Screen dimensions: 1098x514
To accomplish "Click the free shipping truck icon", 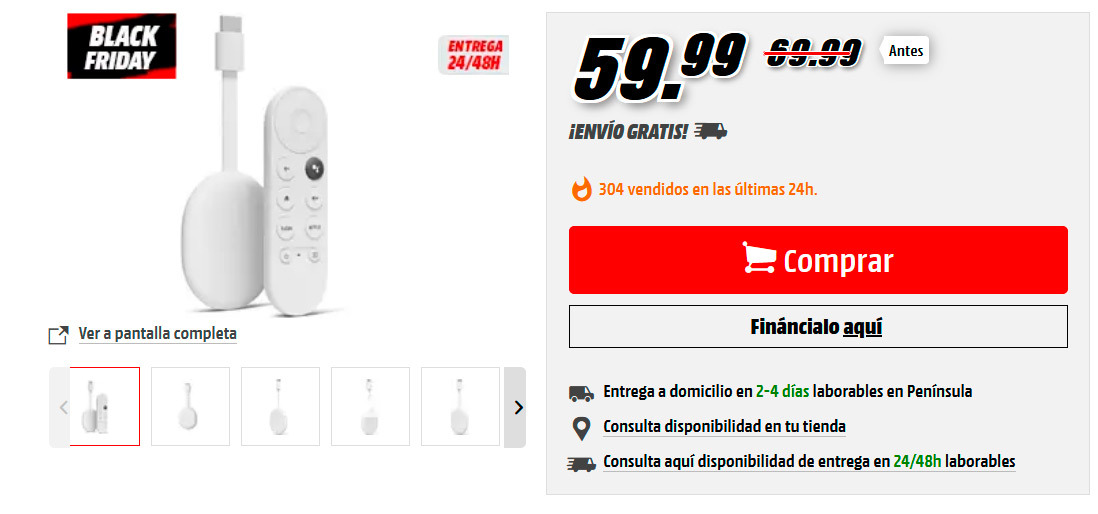I will click(x=711, y=131).
